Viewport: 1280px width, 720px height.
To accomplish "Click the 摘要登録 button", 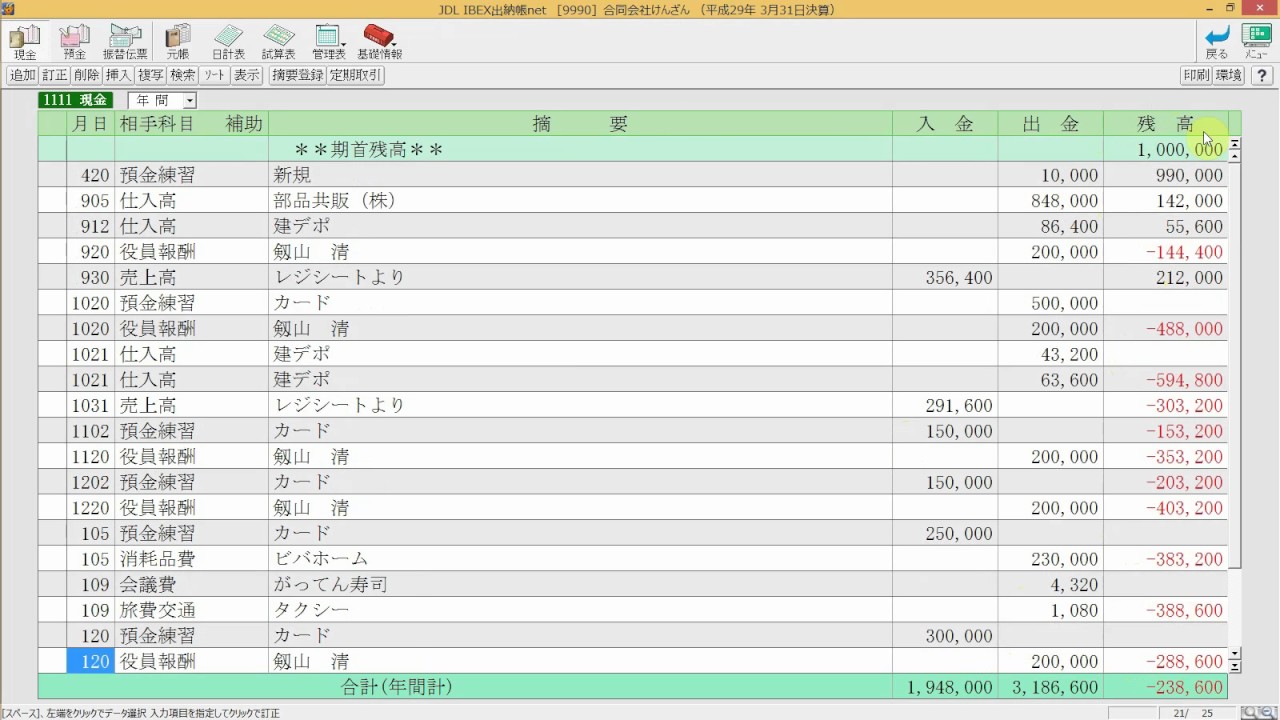I will 297,75.
